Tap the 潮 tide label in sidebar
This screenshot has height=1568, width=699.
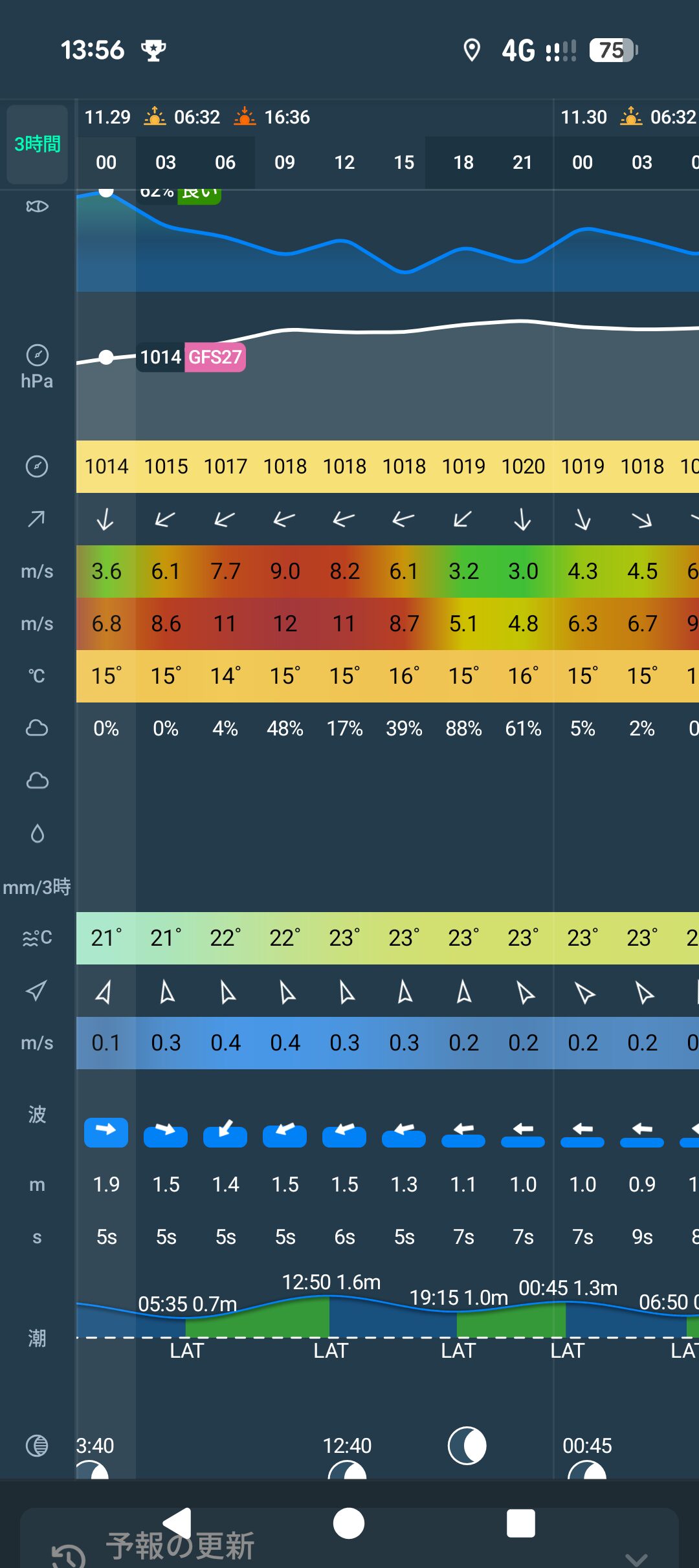pyautogui.click(x=37, y=1338)
